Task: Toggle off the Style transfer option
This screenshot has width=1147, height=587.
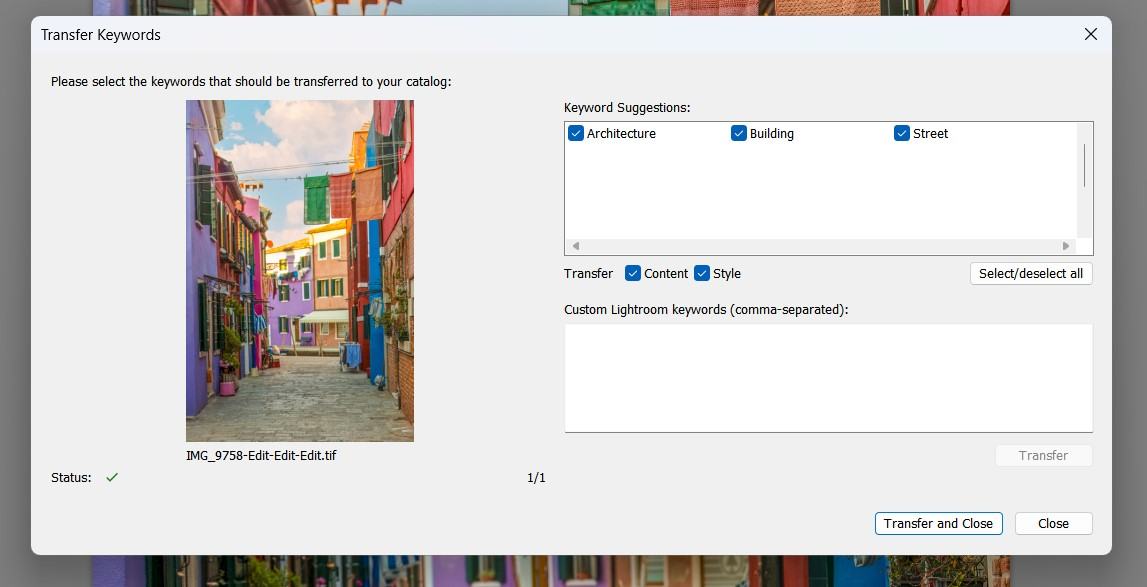Action: 703,273
